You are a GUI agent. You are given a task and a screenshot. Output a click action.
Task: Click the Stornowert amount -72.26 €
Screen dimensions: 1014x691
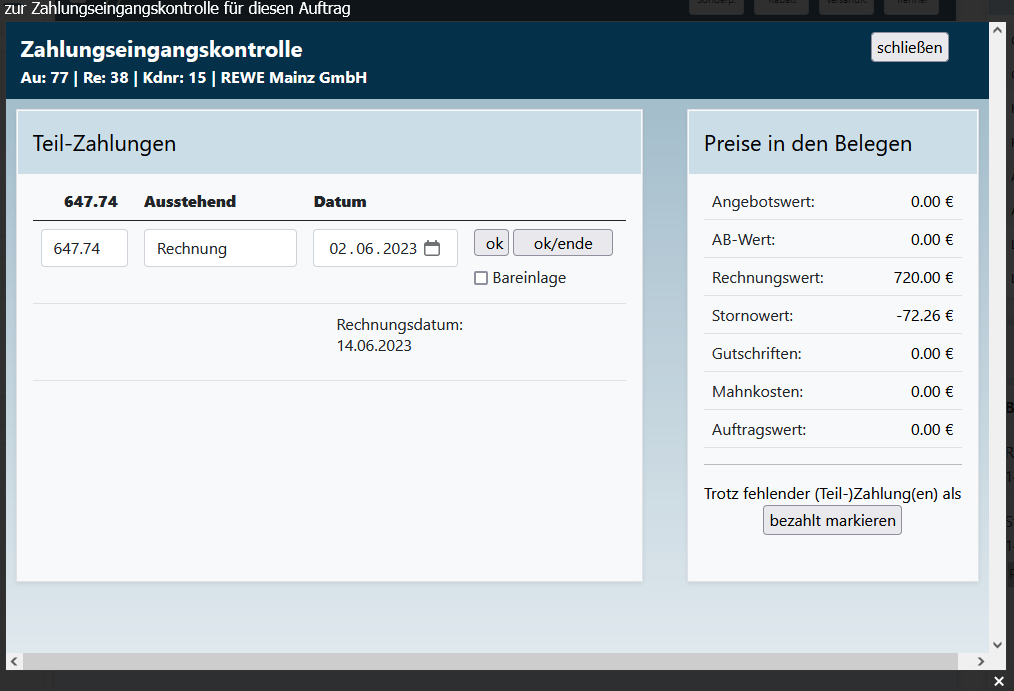(x=924, y=316)
